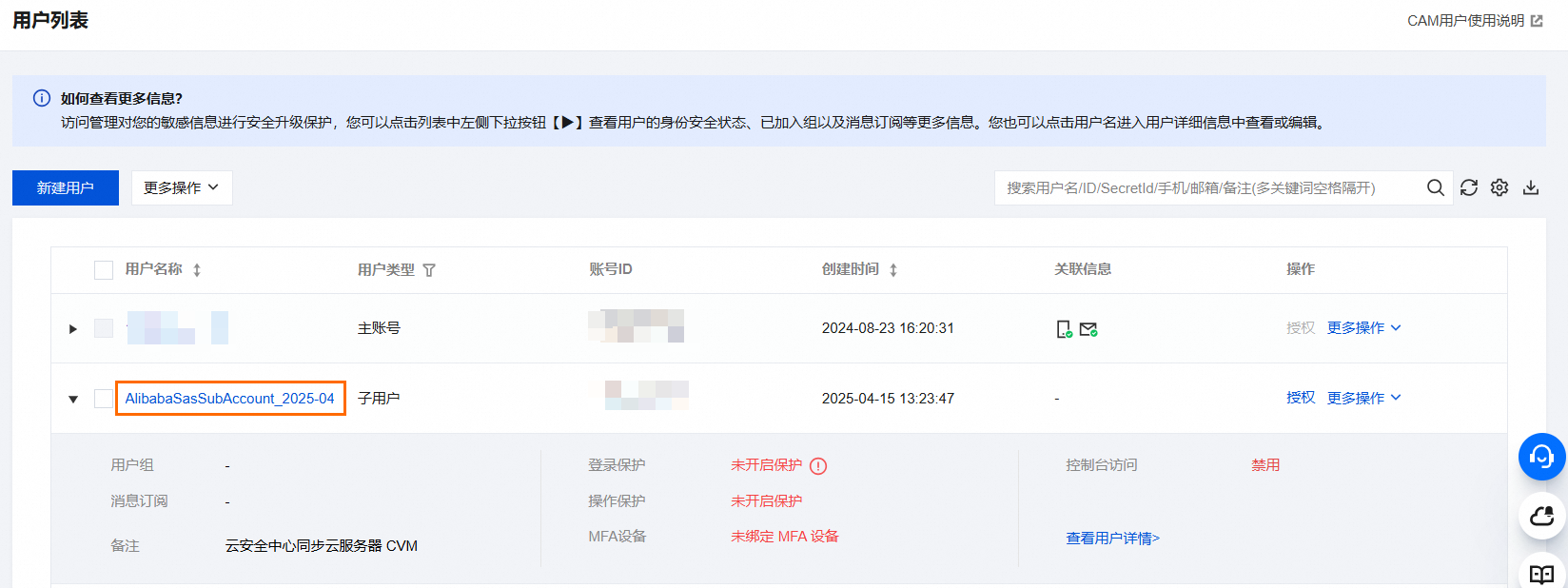The width and height of the screenshot is (1568, 588).
Task: Click the 账号ID column header
Action: [x=611, y=269]
